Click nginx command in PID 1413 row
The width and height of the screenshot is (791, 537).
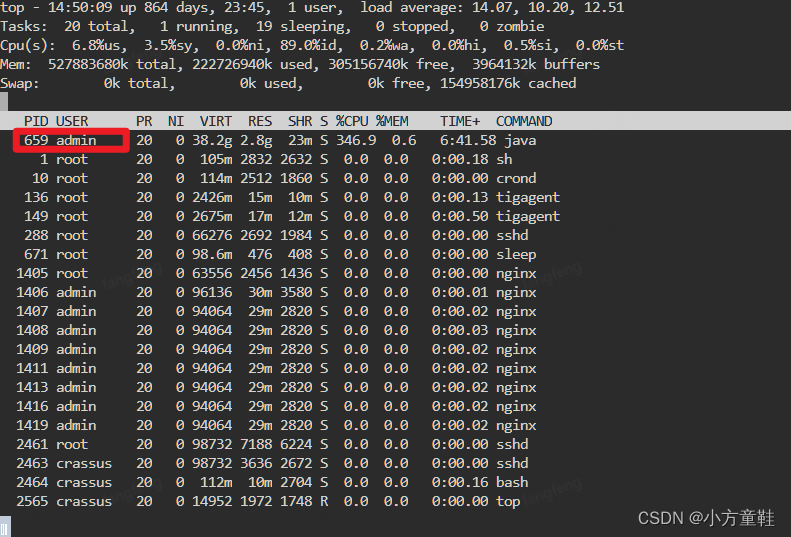[x=516, y=388]
